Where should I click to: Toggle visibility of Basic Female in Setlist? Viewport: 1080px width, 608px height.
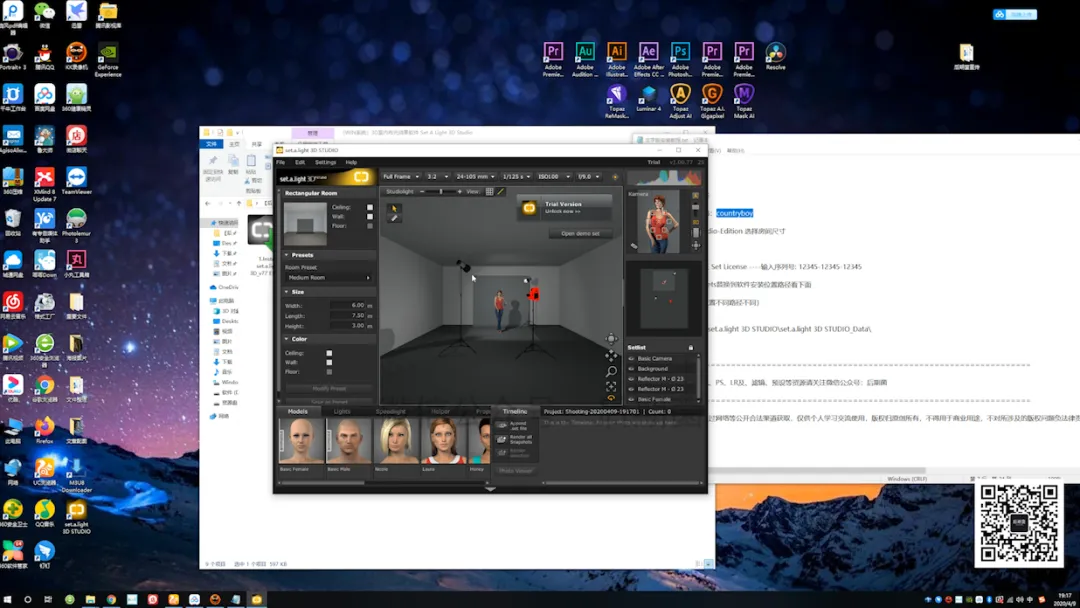[632, 399]
